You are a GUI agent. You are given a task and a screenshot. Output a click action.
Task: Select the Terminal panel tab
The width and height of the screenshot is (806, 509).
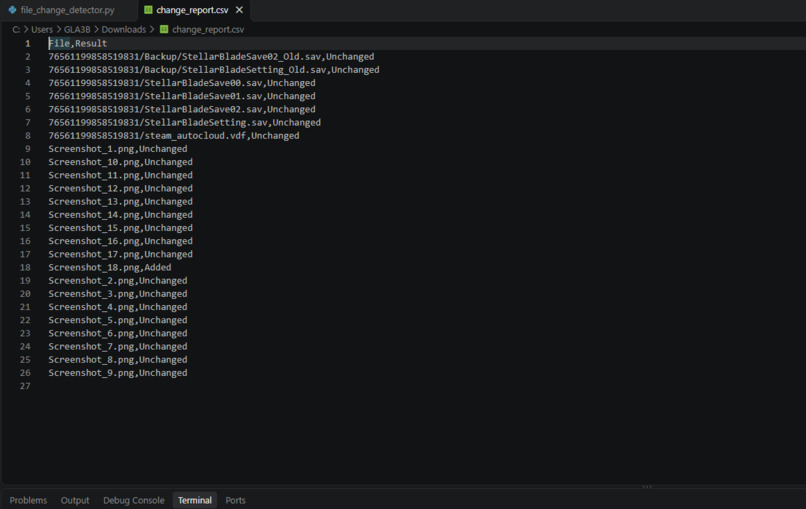click(195, 500)
